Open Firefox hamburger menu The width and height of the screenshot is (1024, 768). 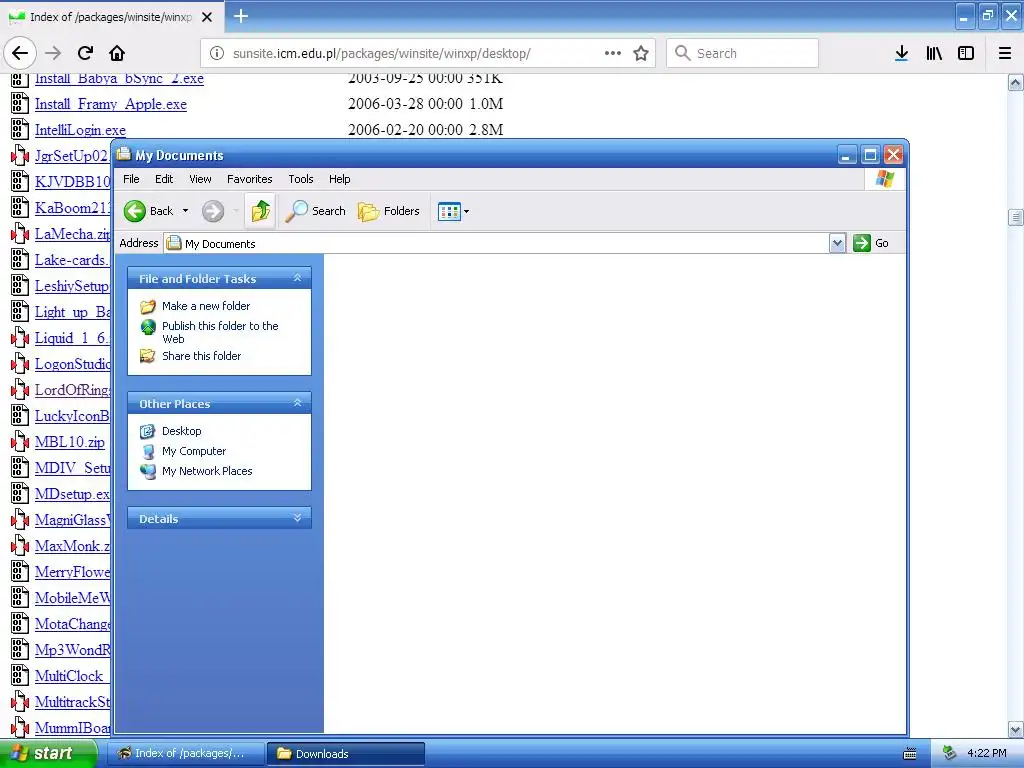tap(1005, 53)
